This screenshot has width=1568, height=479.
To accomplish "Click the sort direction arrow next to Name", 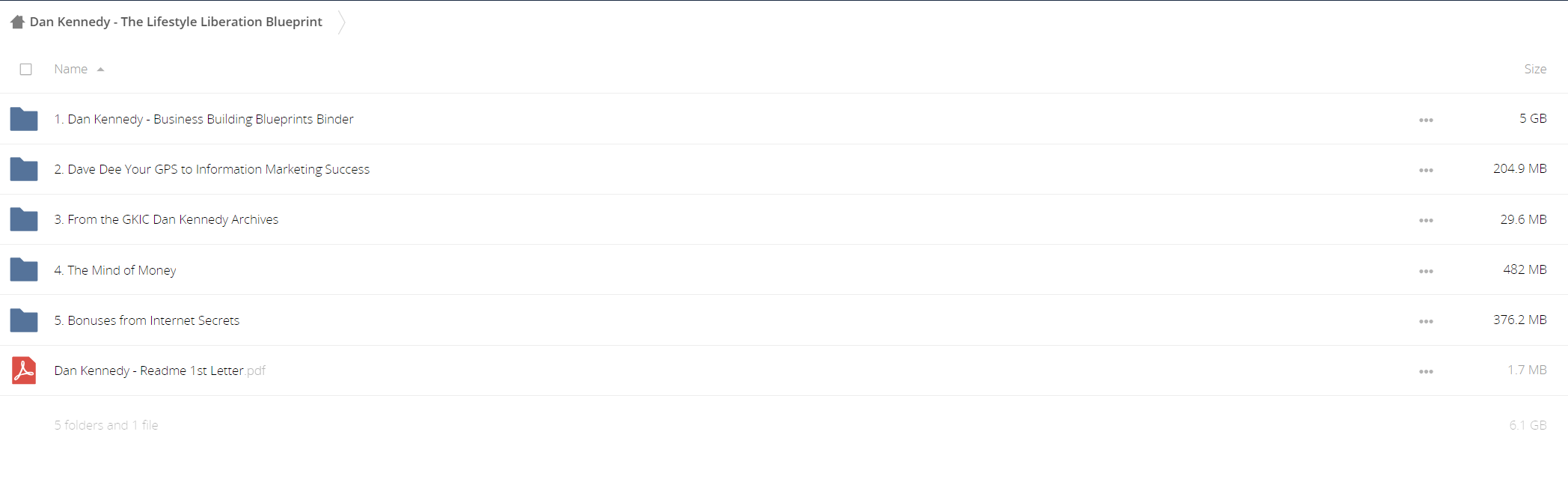I will pos(100,70).
